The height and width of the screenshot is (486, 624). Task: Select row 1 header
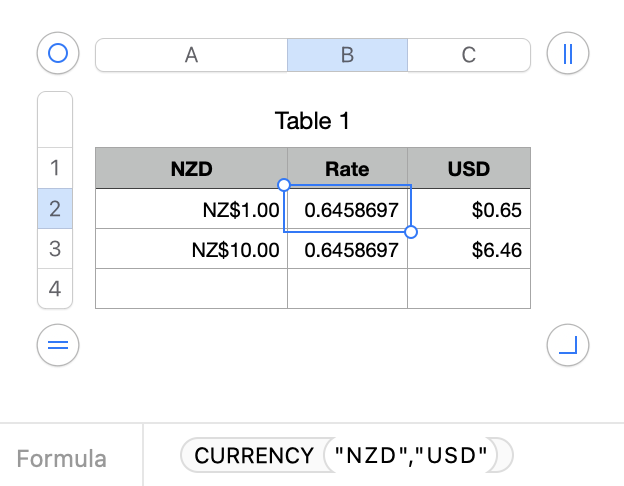[x=55, y=168]
